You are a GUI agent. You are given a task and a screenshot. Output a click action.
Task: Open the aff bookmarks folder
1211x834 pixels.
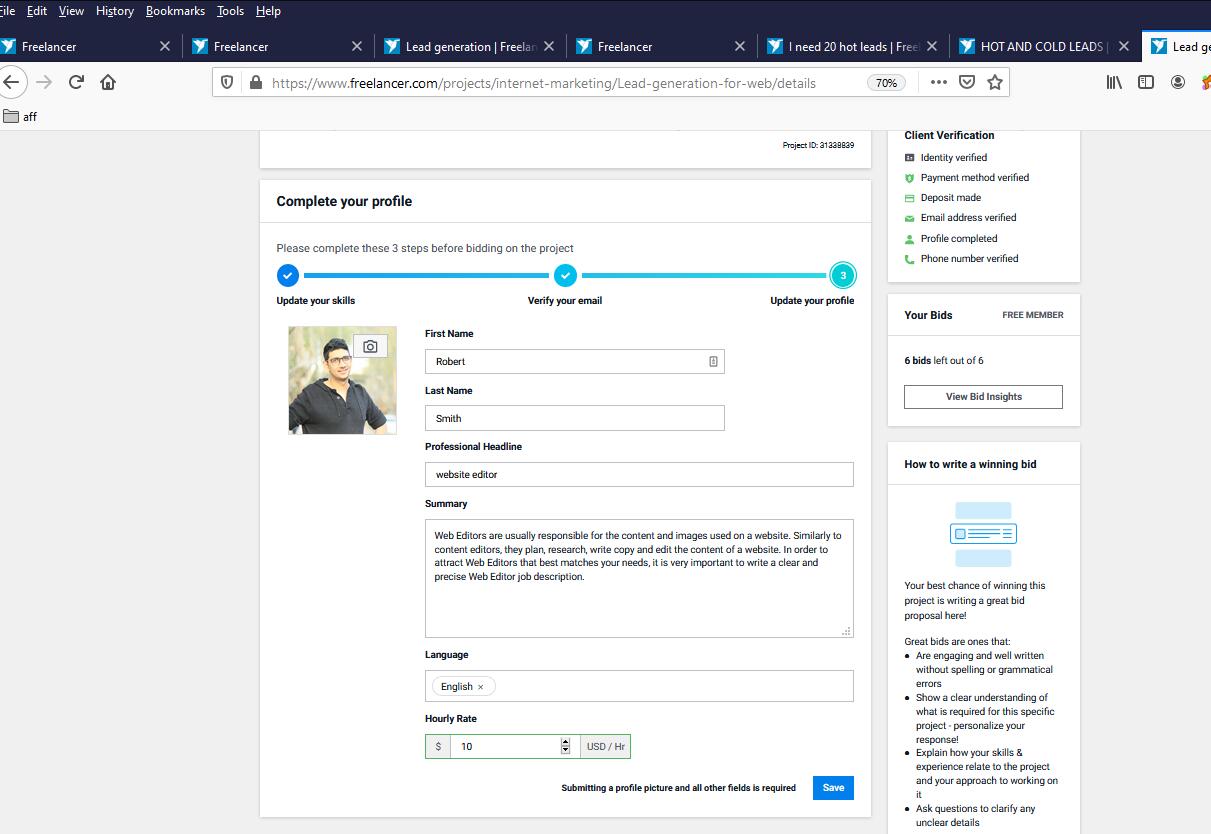20,116
